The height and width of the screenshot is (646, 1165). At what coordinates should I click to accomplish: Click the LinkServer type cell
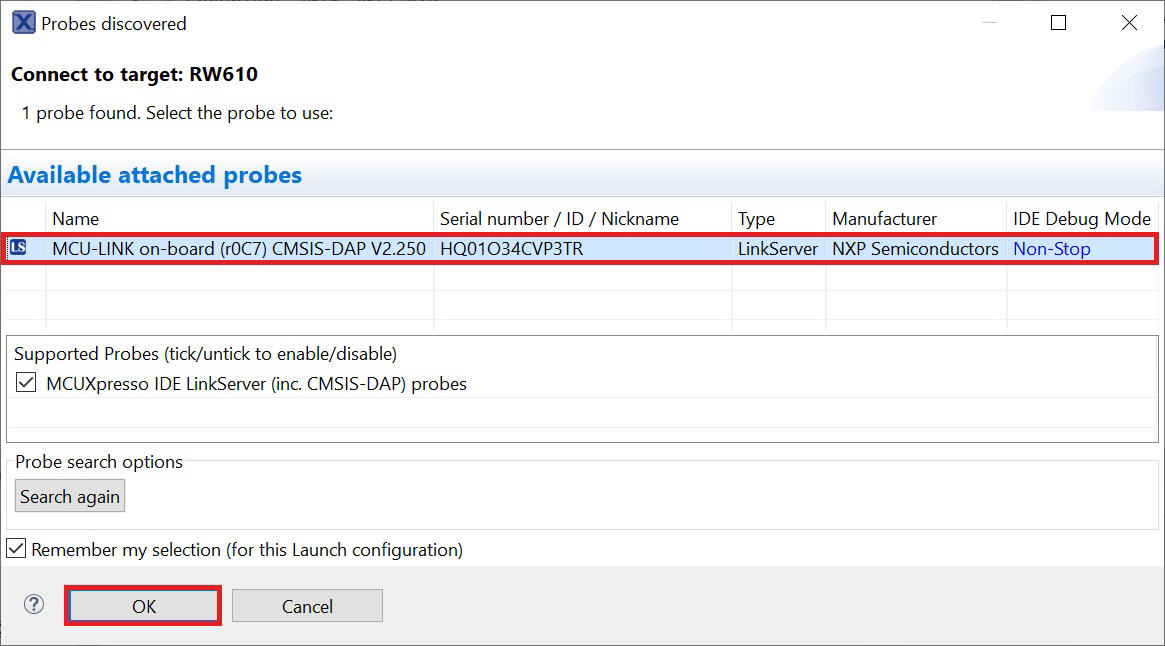tap(778, 249)
